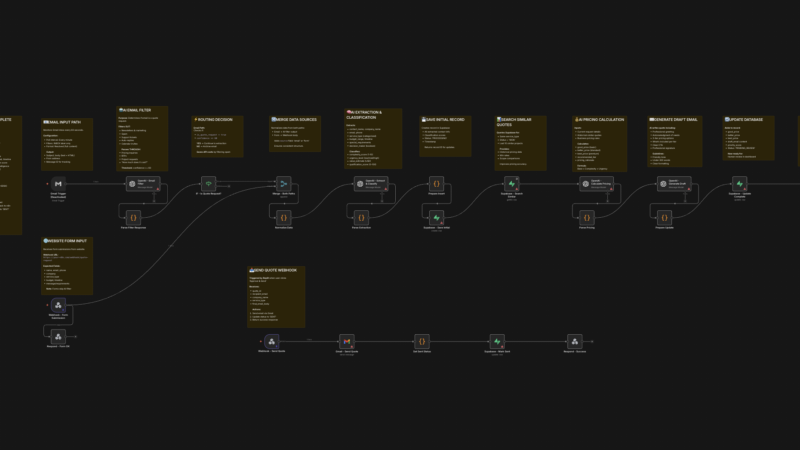Select the Gmail Email Trigger node

57,185
